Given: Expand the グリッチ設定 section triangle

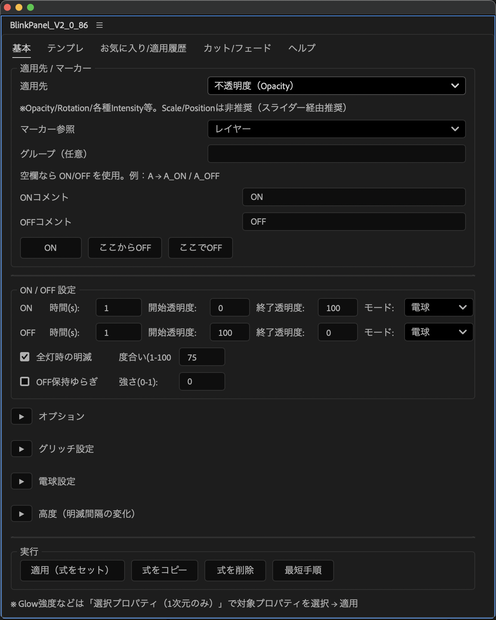Looking at the screenshot, I should pos(21,449).
